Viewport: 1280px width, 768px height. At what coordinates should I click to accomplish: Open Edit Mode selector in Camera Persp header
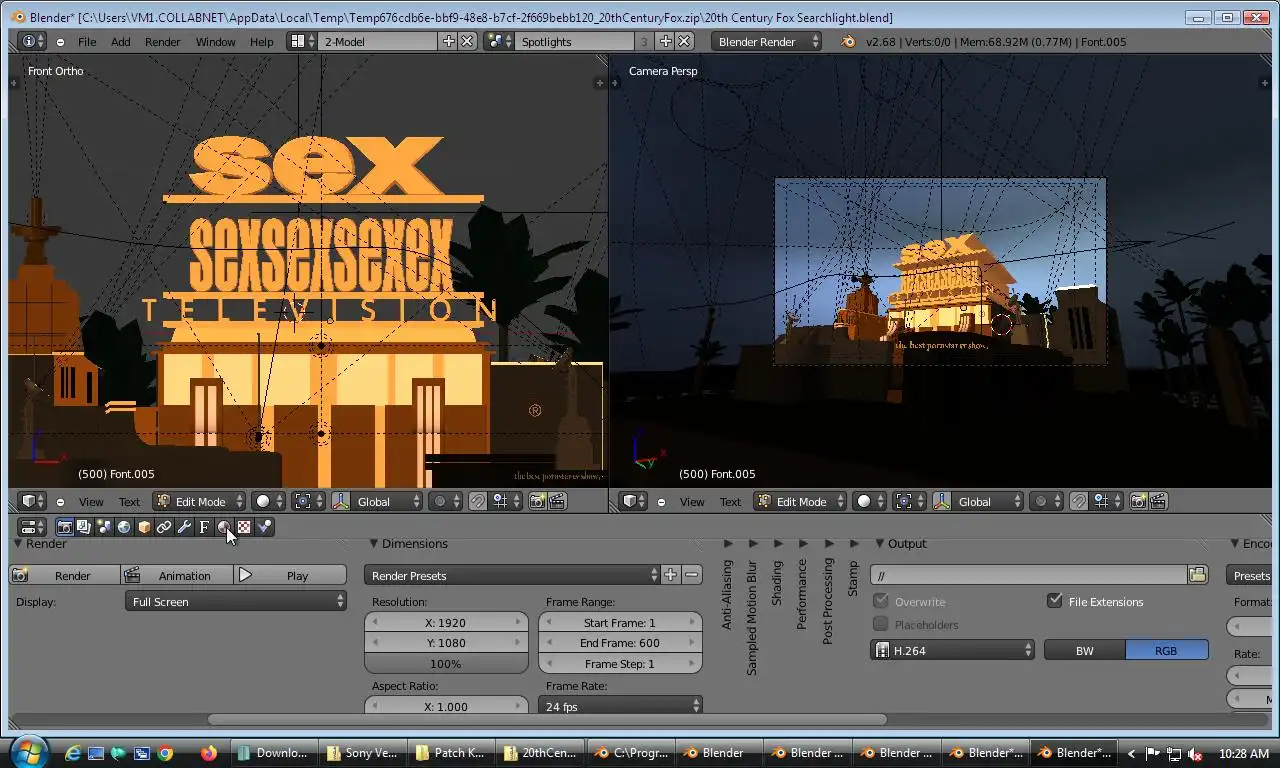pos(800,501)
